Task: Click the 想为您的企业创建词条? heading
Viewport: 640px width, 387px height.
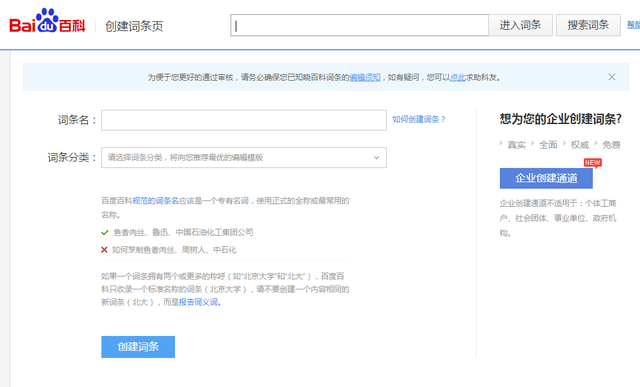Action: point(560,119)
